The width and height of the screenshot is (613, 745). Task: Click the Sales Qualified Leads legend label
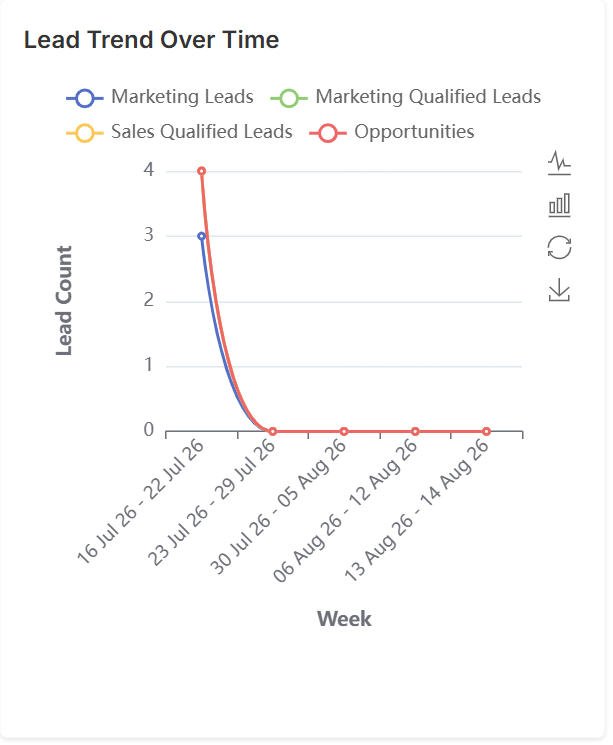pos(201,132)
